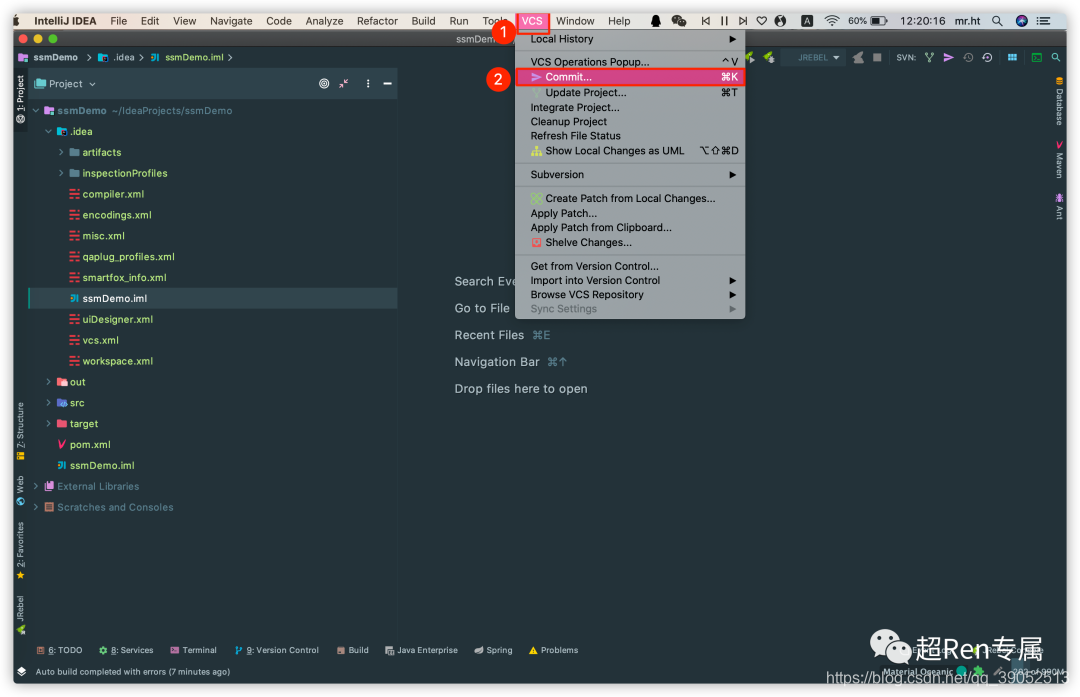This screenshot has width=1080, height=697.
Task: Collapse ssmDemo root project node
Action: 36,110
